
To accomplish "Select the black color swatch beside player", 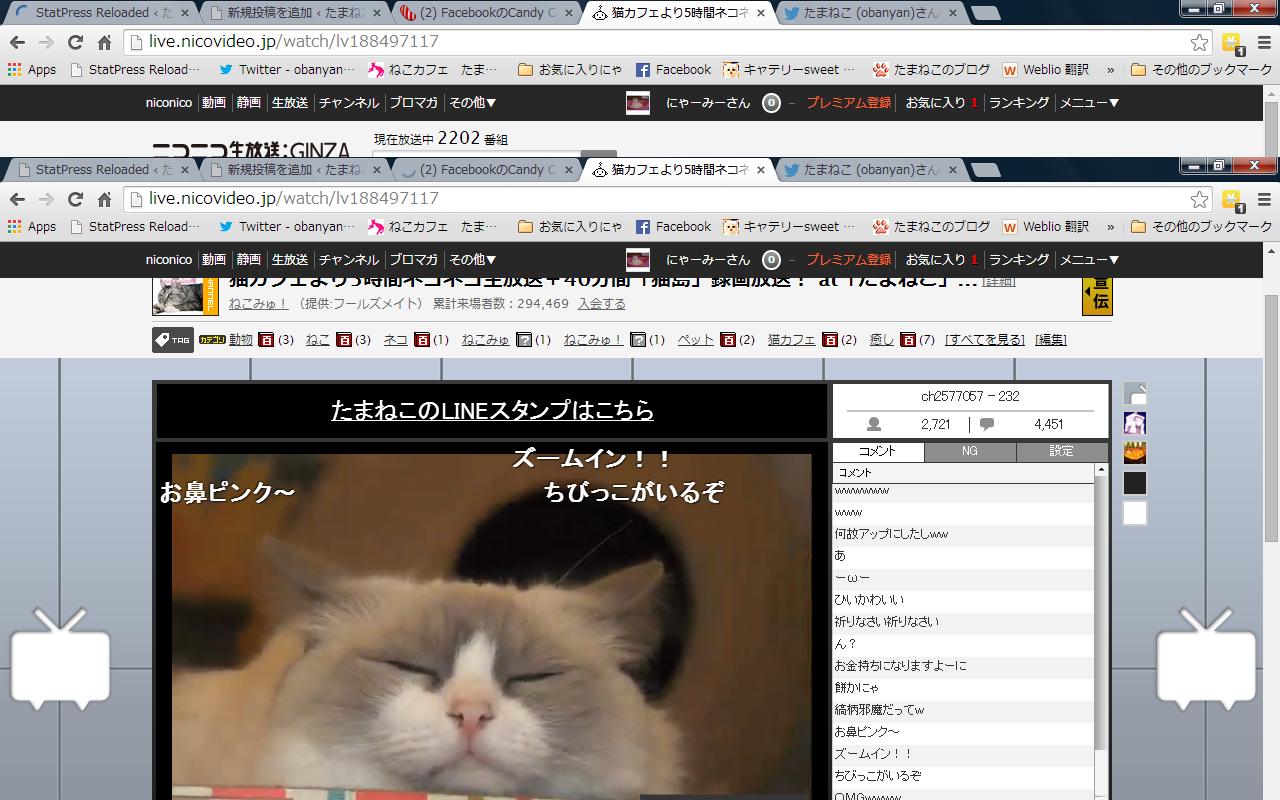I will point(1135,483).
